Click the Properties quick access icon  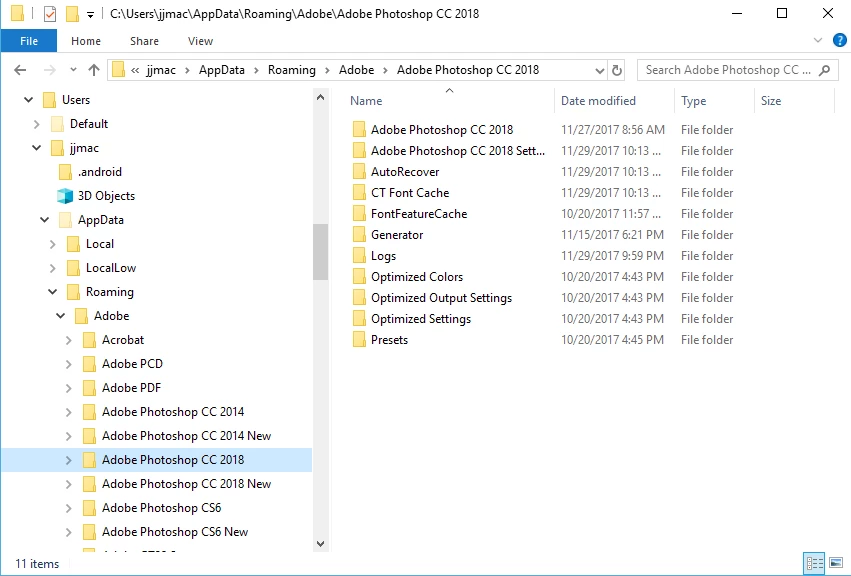[49, 14]
